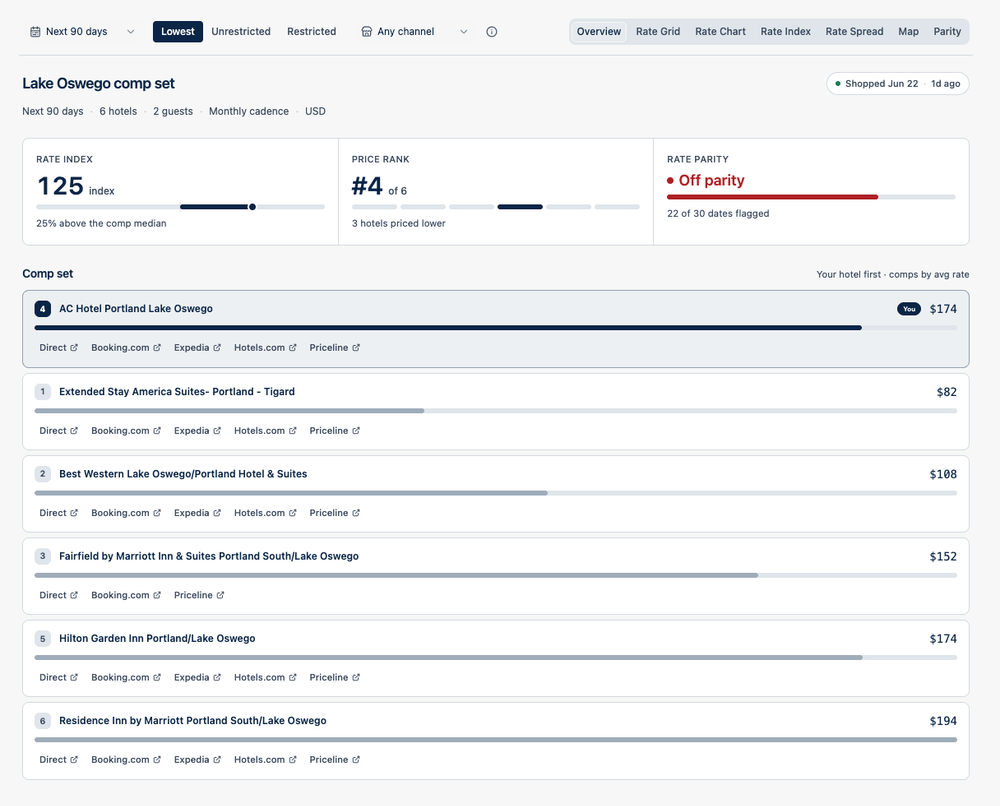
Task: Open Extended Stay America's Direct external link
Action: tap(59, 430)
